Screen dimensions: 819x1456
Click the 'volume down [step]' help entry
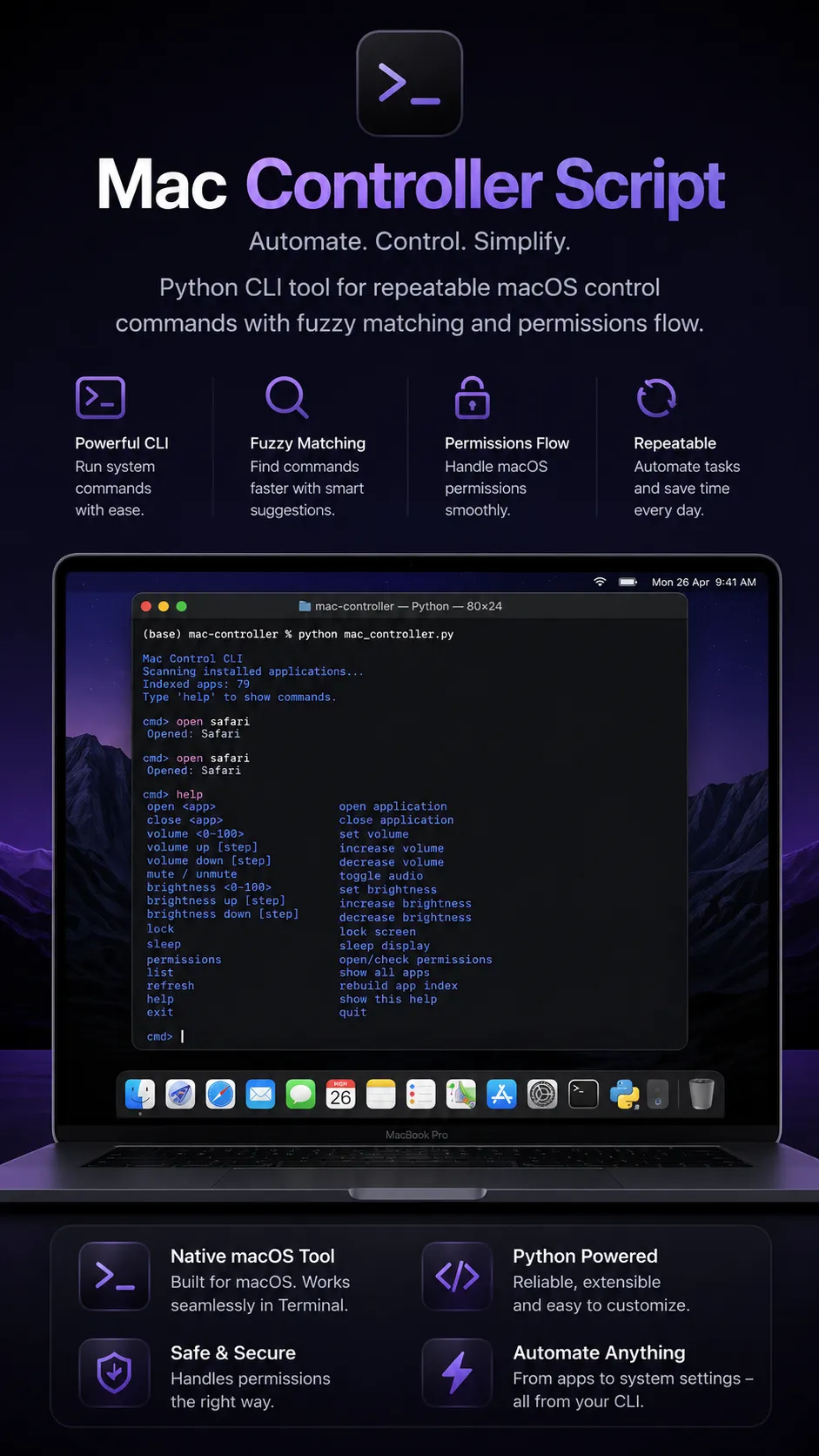(209, 860)
